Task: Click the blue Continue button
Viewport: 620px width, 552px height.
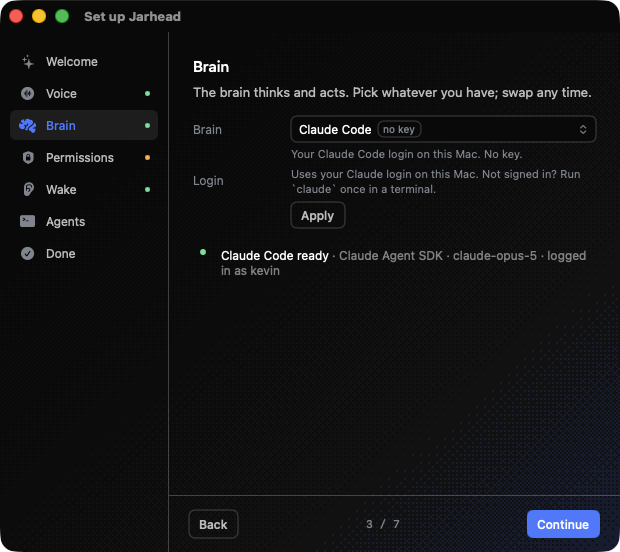Action: click(x=563, y=524)
